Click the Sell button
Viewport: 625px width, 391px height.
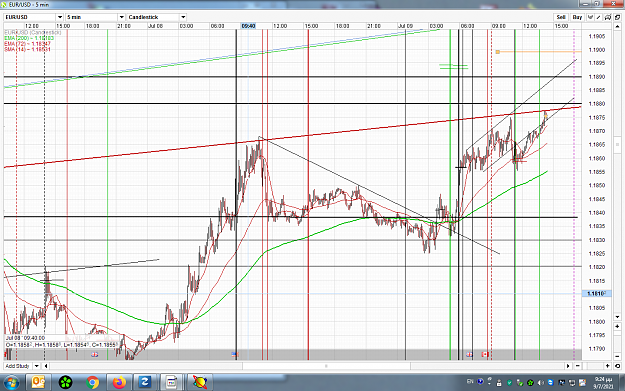(561, 17)
